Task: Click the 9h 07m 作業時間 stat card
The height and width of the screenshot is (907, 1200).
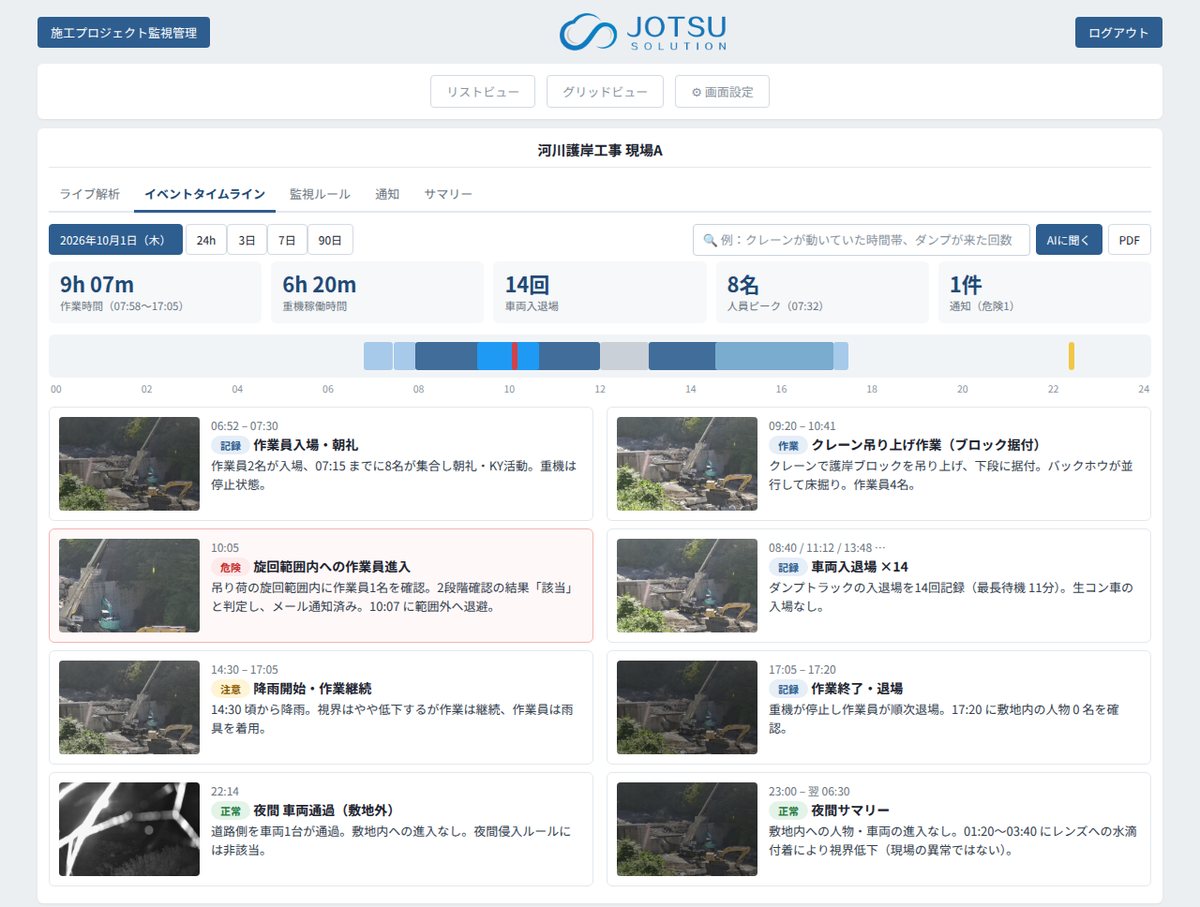Action: (x=155, y=292)
